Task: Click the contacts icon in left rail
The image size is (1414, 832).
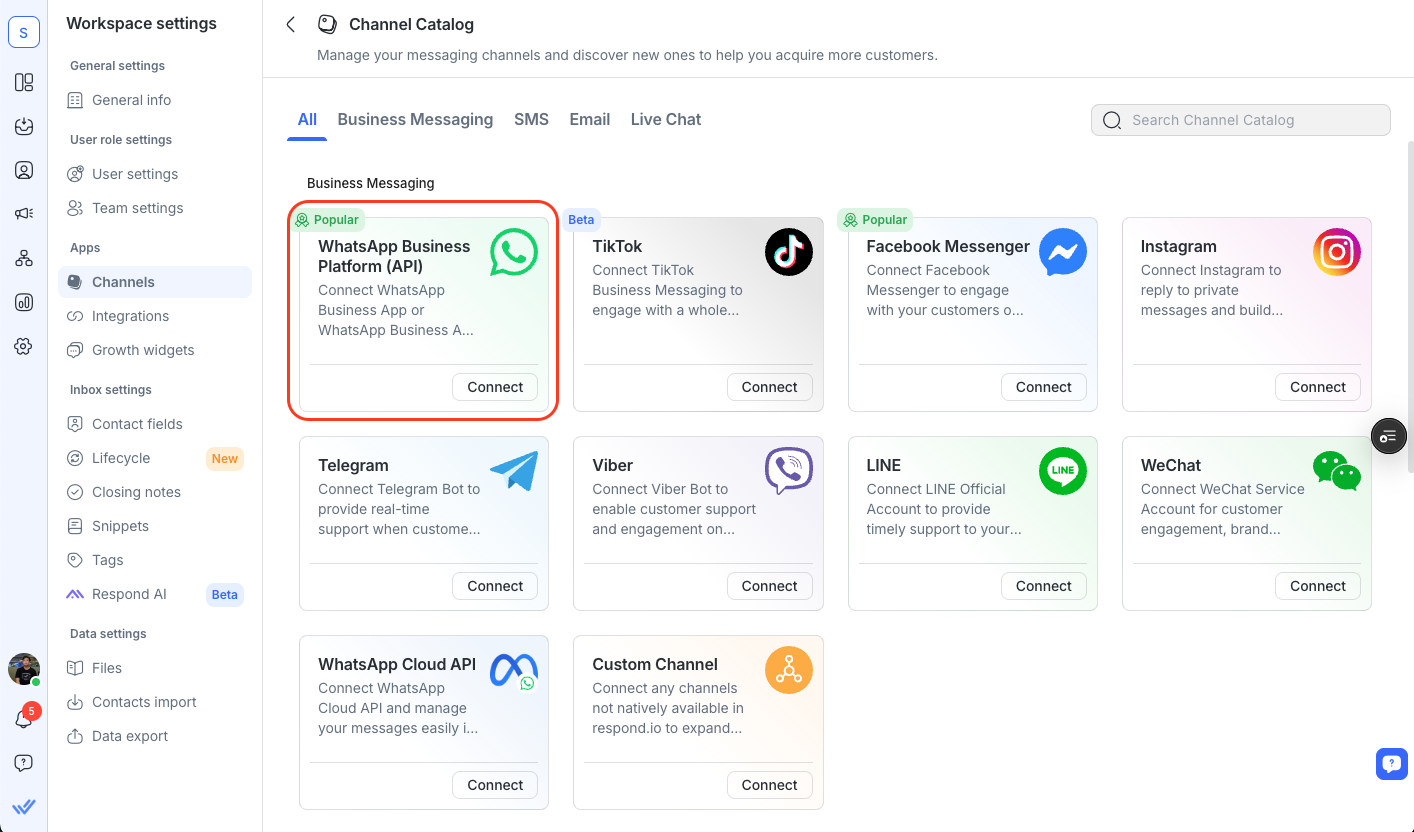Action: (x=24, y=170)
